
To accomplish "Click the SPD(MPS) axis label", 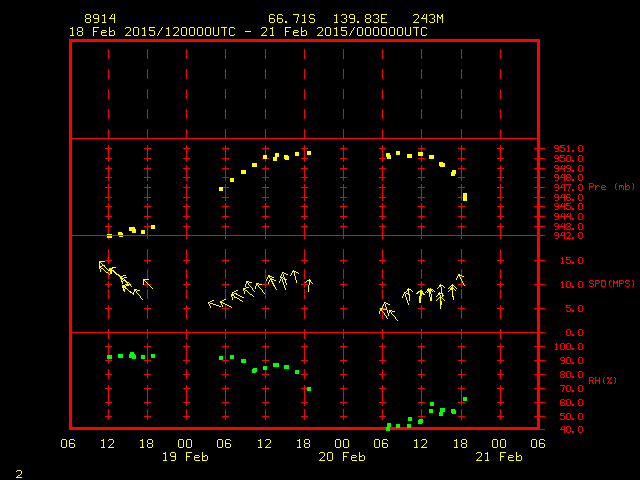I will (611, 284).
